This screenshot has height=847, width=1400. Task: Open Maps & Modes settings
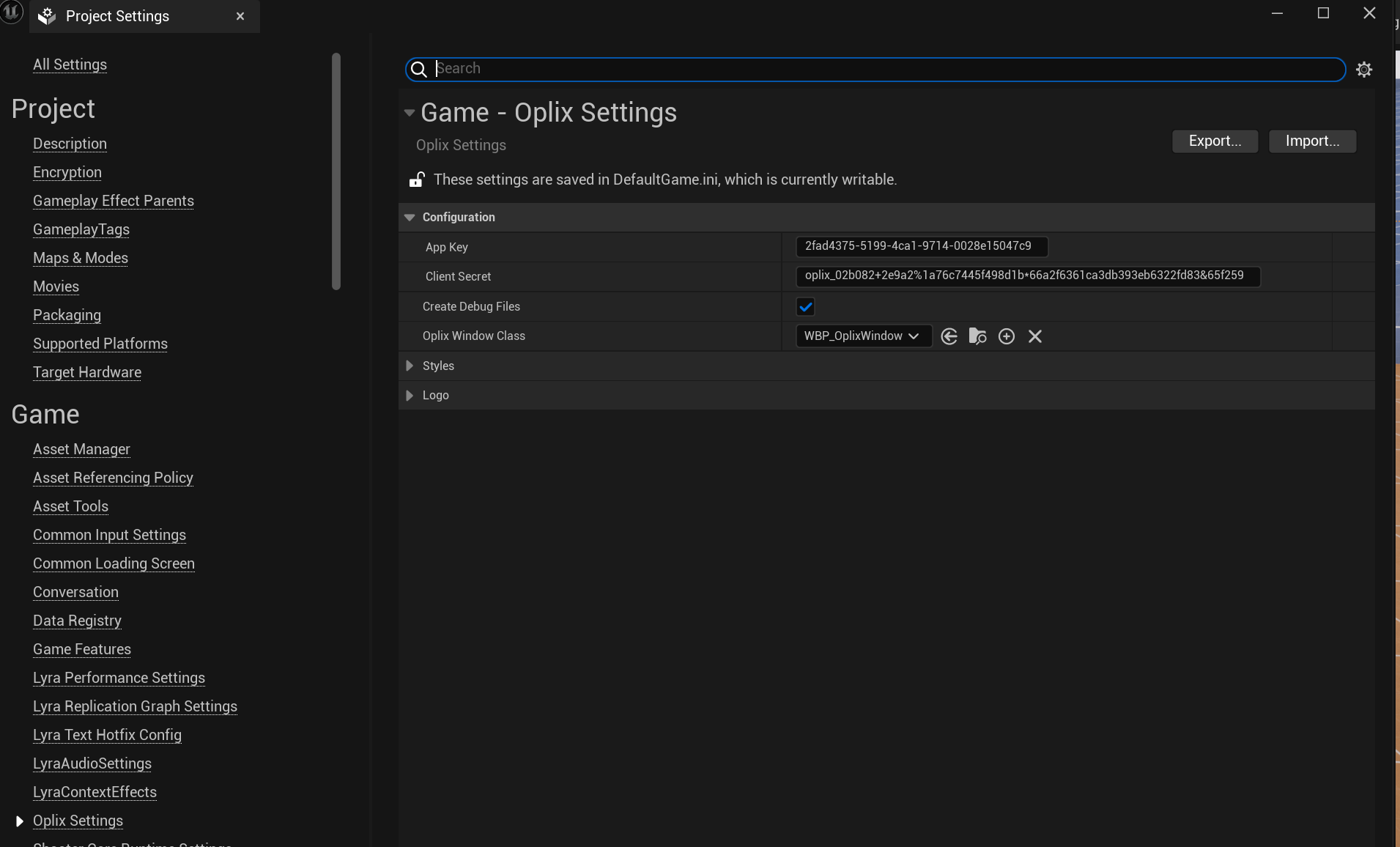point(81,258)
